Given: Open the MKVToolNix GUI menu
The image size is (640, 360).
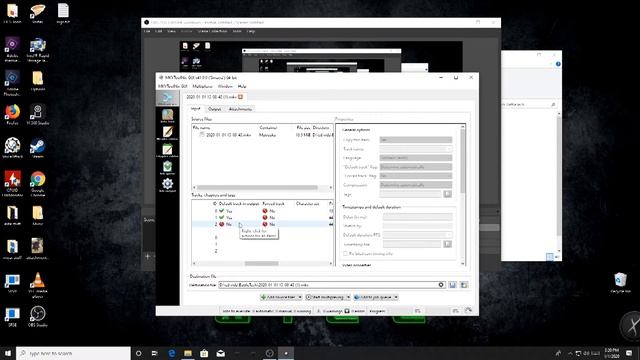Looking at the screenshot, I should 172,87.
